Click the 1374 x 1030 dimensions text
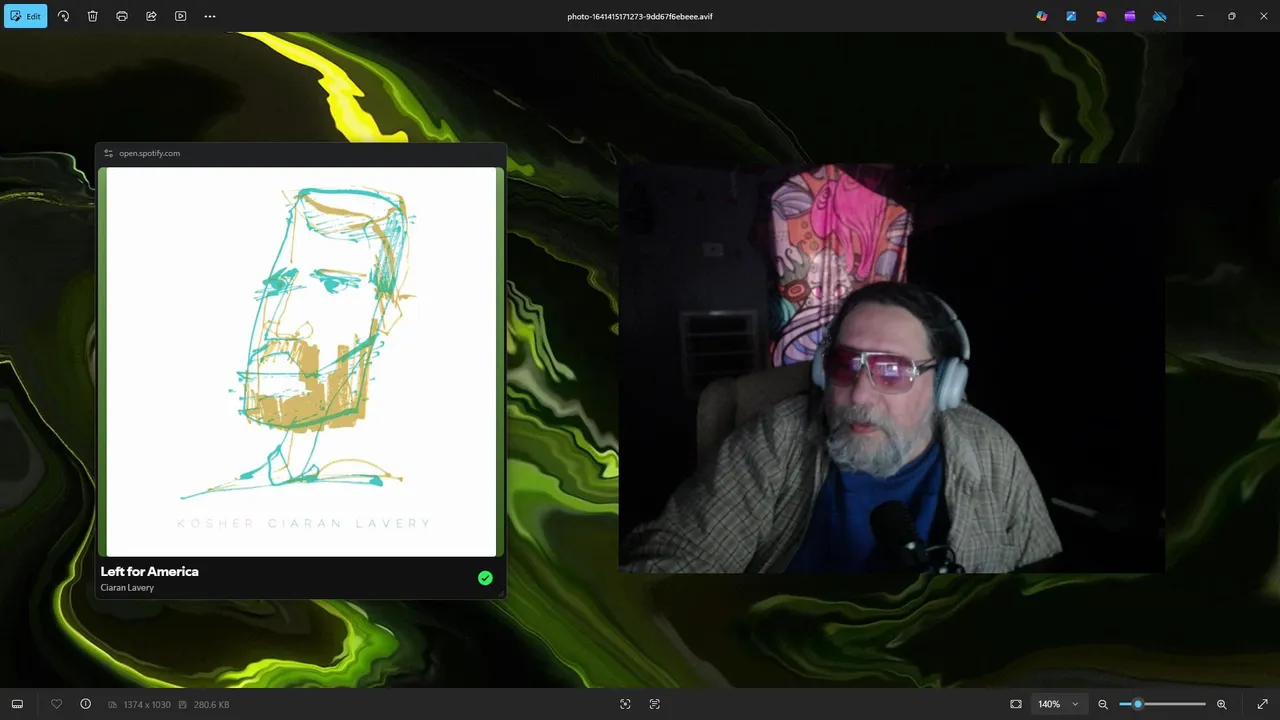The image size is (1280, 720). [147, 705]
